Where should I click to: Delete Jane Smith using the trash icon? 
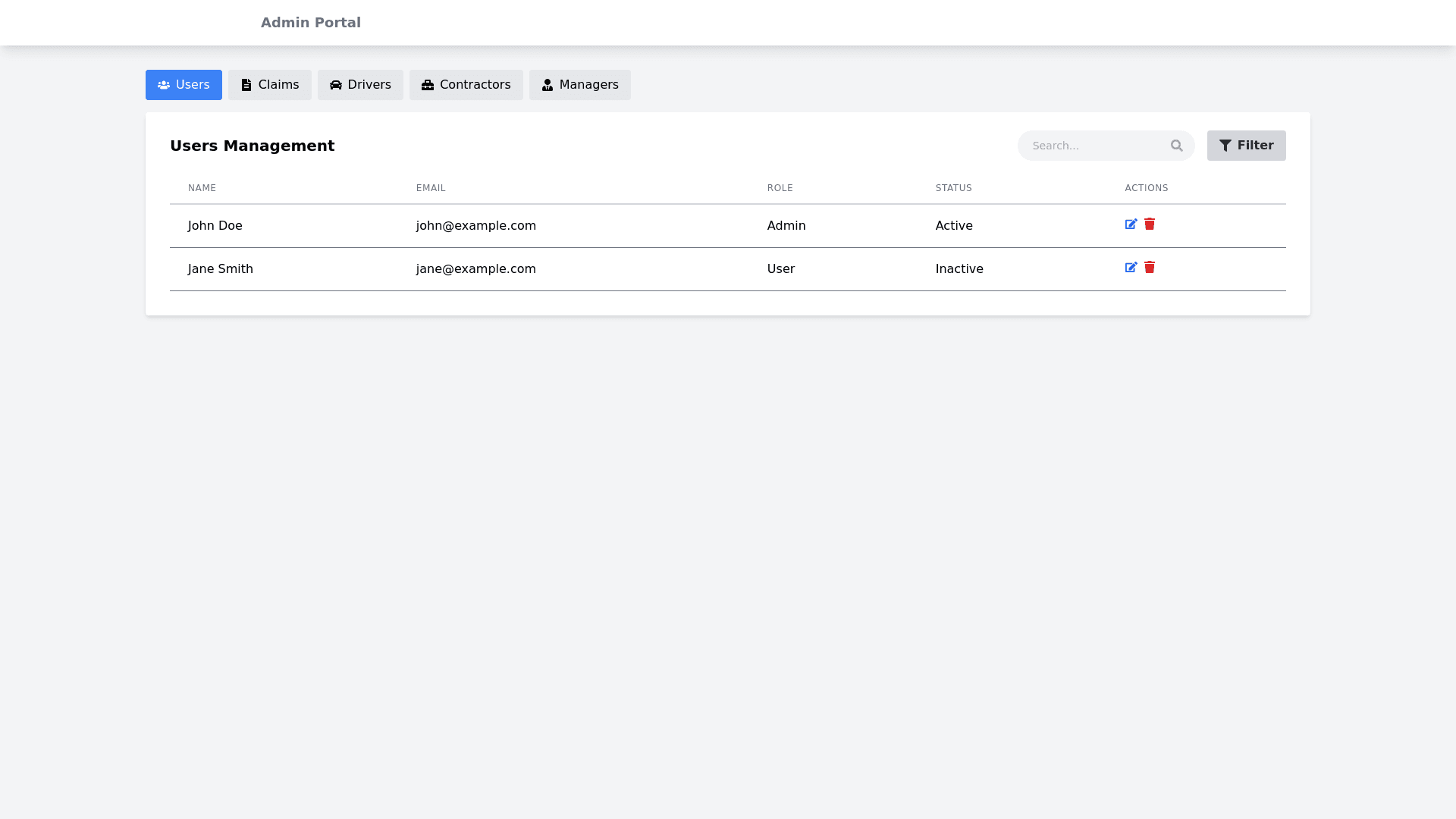(x=1150, y=268)
